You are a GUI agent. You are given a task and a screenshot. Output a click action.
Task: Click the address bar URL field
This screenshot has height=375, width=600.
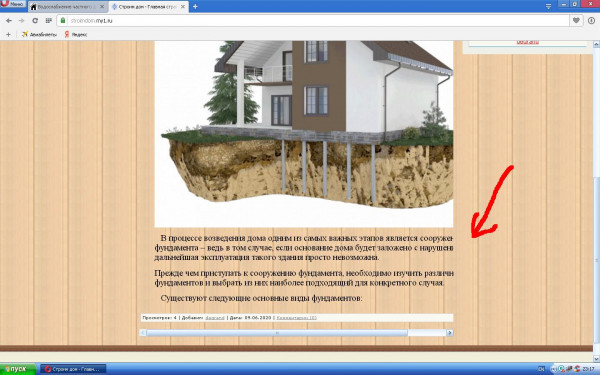click(x=314, y=21)
